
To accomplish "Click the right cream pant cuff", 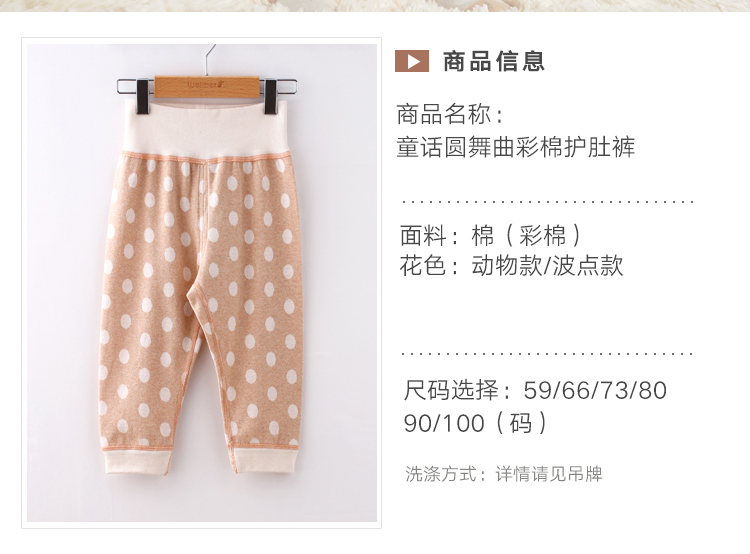I will 264,460.
